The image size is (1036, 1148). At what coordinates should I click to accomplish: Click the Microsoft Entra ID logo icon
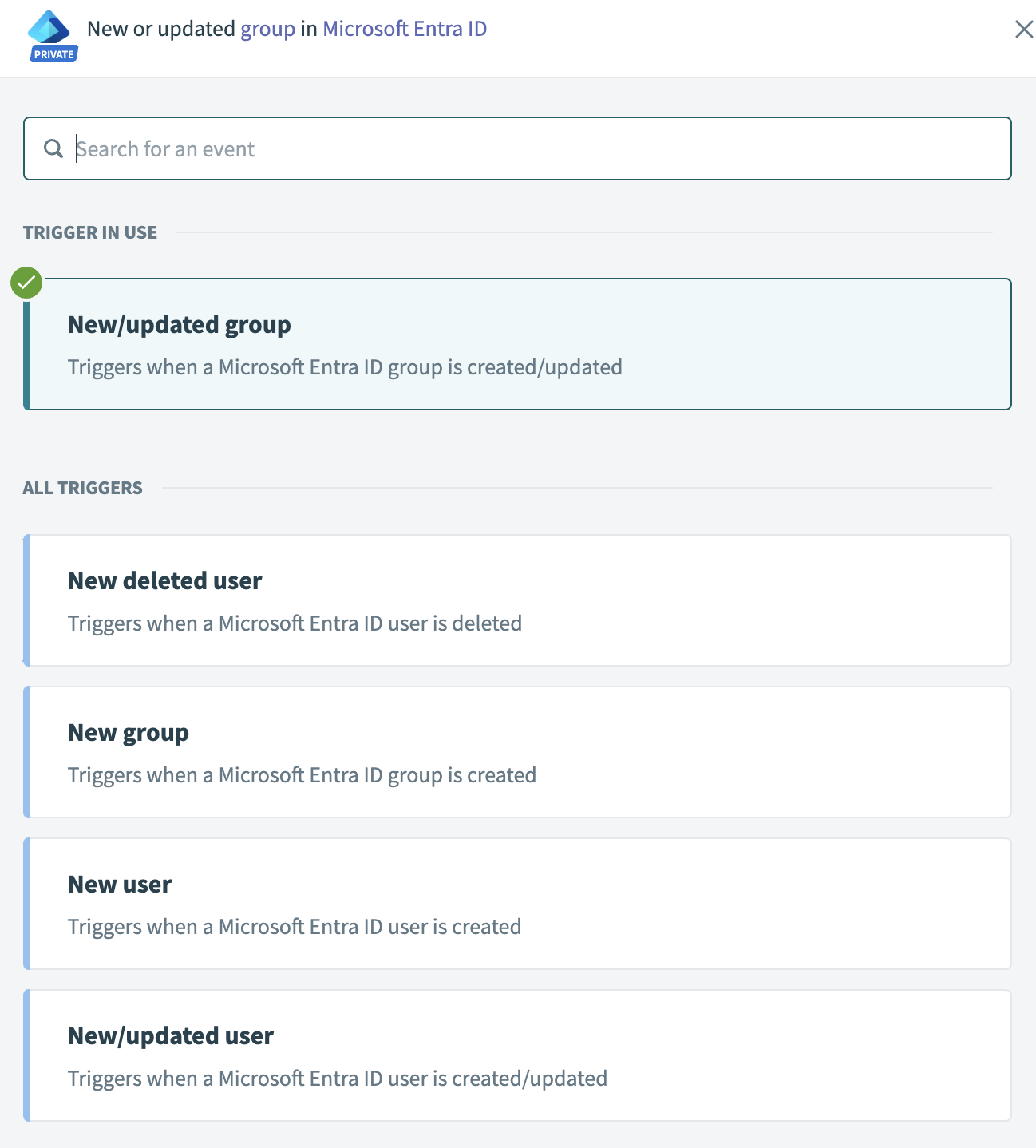[x=49, y=27]
